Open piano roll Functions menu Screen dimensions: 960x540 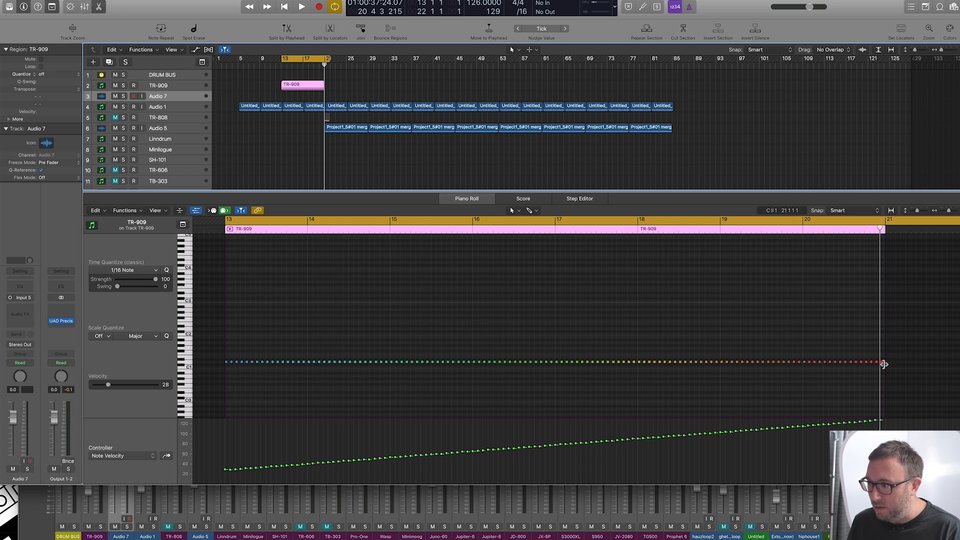click(127, 211)
